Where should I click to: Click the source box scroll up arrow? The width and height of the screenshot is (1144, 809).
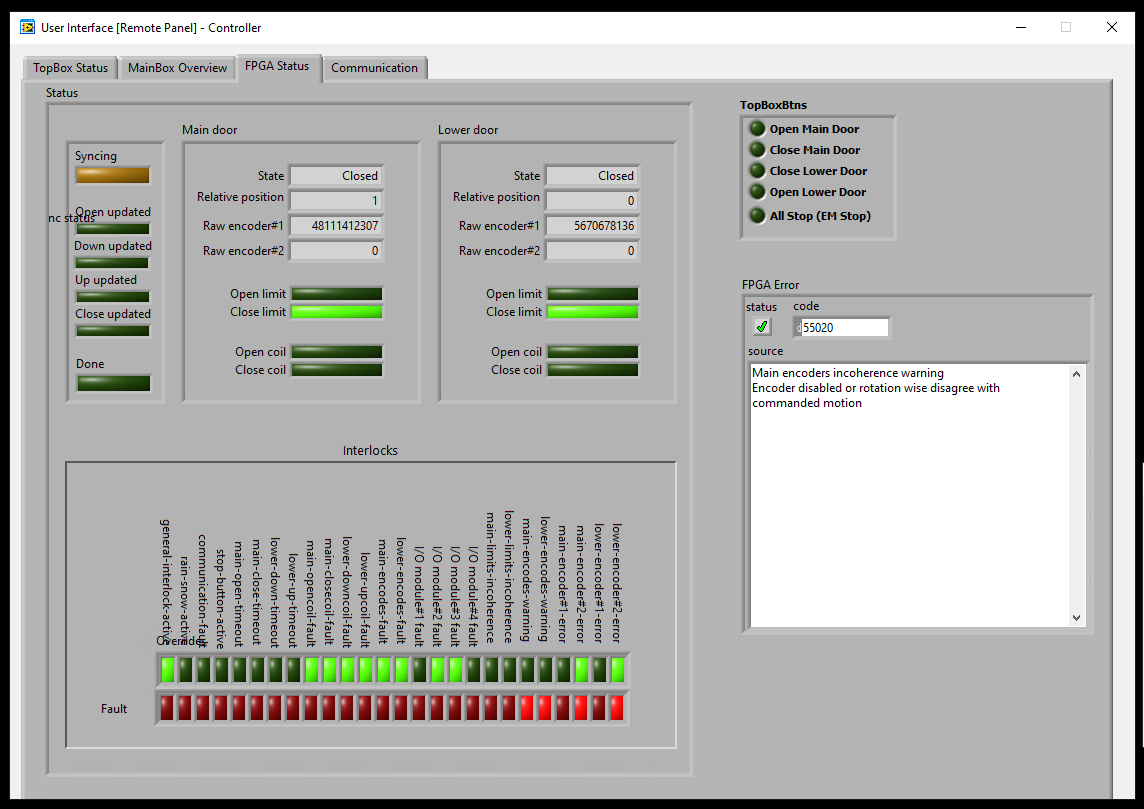tap(1076, 373)
